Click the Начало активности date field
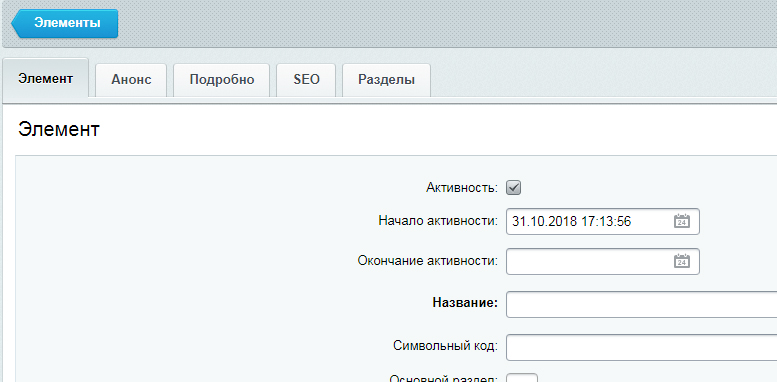Screen dimensions: 777x382 pos(603,221)
